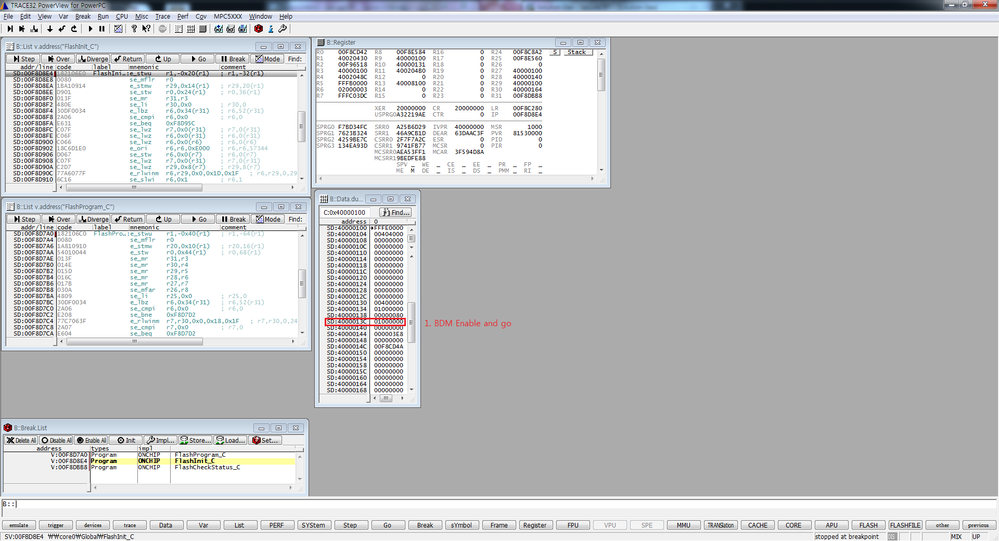Click the B:: command line input
Image resolution: width=999 pixels, height=541 pixels.
499,504
